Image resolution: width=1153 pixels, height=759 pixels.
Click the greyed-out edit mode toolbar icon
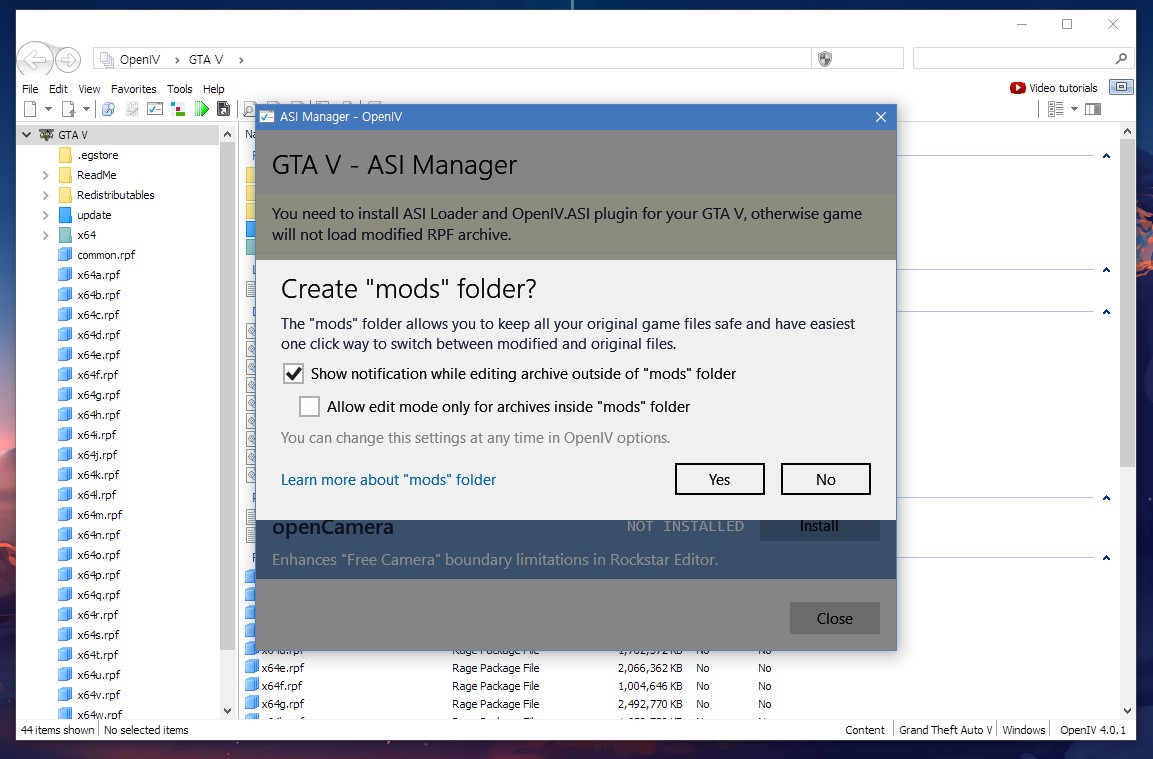pos(132,110)
